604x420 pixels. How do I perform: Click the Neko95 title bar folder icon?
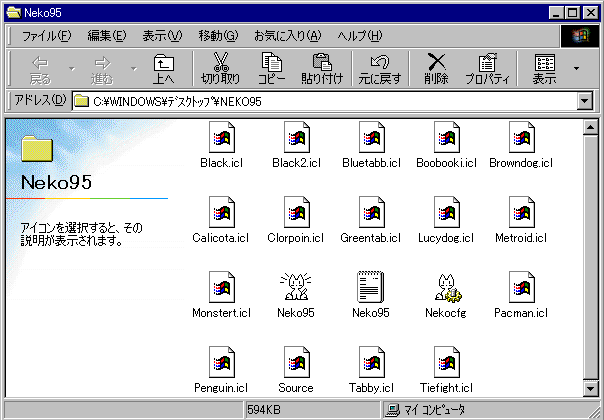tap(13, 12)
